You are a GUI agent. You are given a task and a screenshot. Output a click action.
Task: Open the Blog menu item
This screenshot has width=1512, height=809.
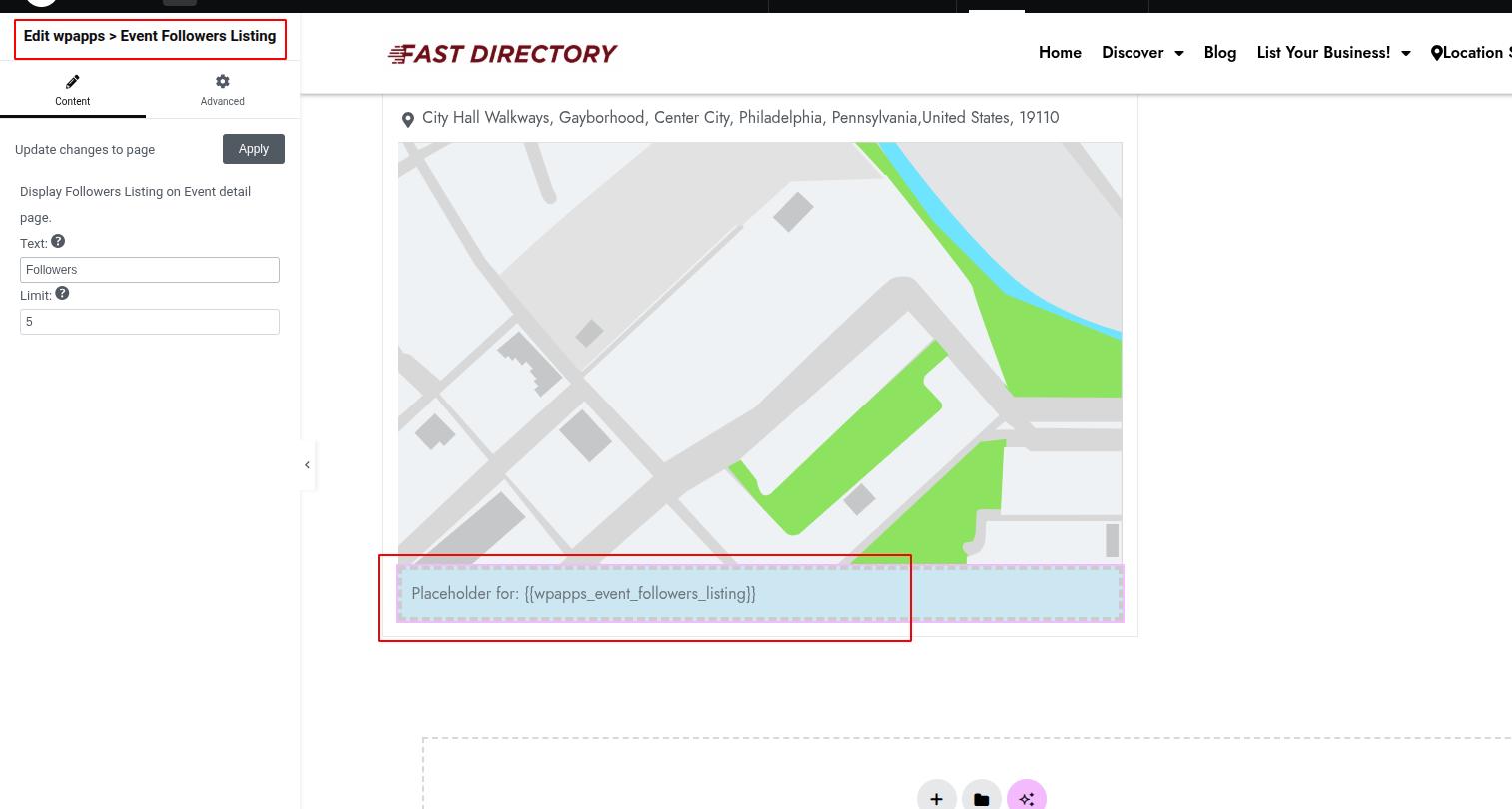pos(1219,53)
